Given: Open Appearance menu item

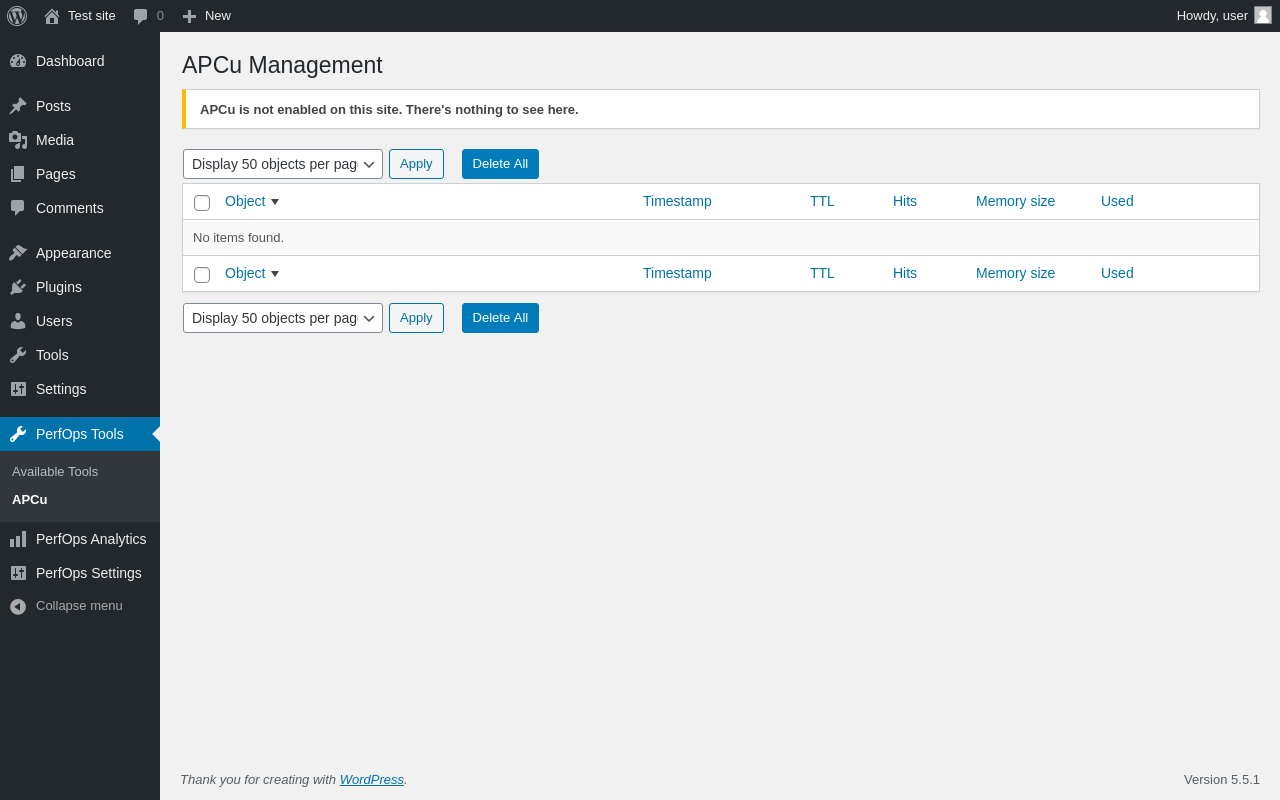Looking at the screenshot, I should (x=80, y=253).
